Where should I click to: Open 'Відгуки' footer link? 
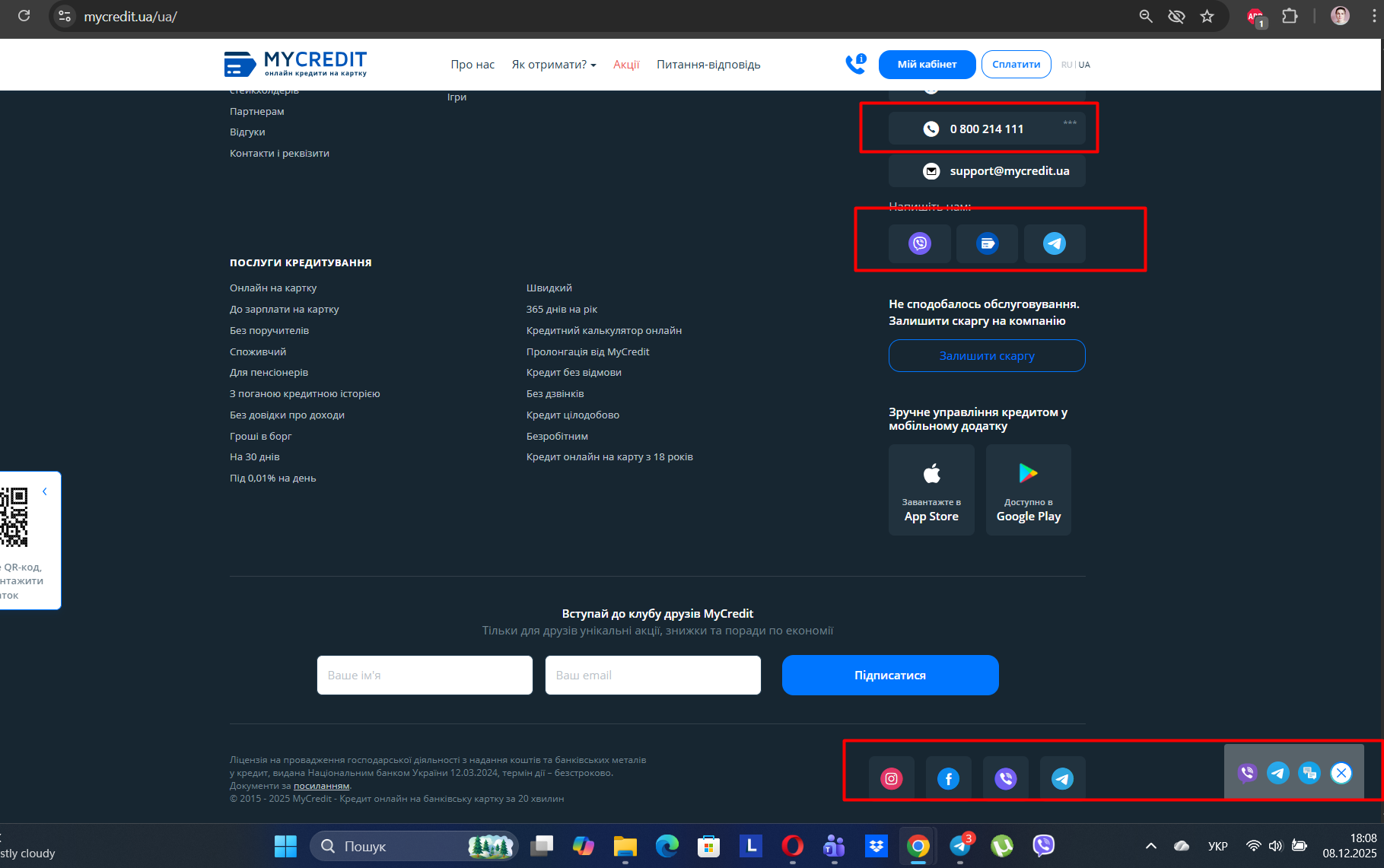tap(247, 132)
